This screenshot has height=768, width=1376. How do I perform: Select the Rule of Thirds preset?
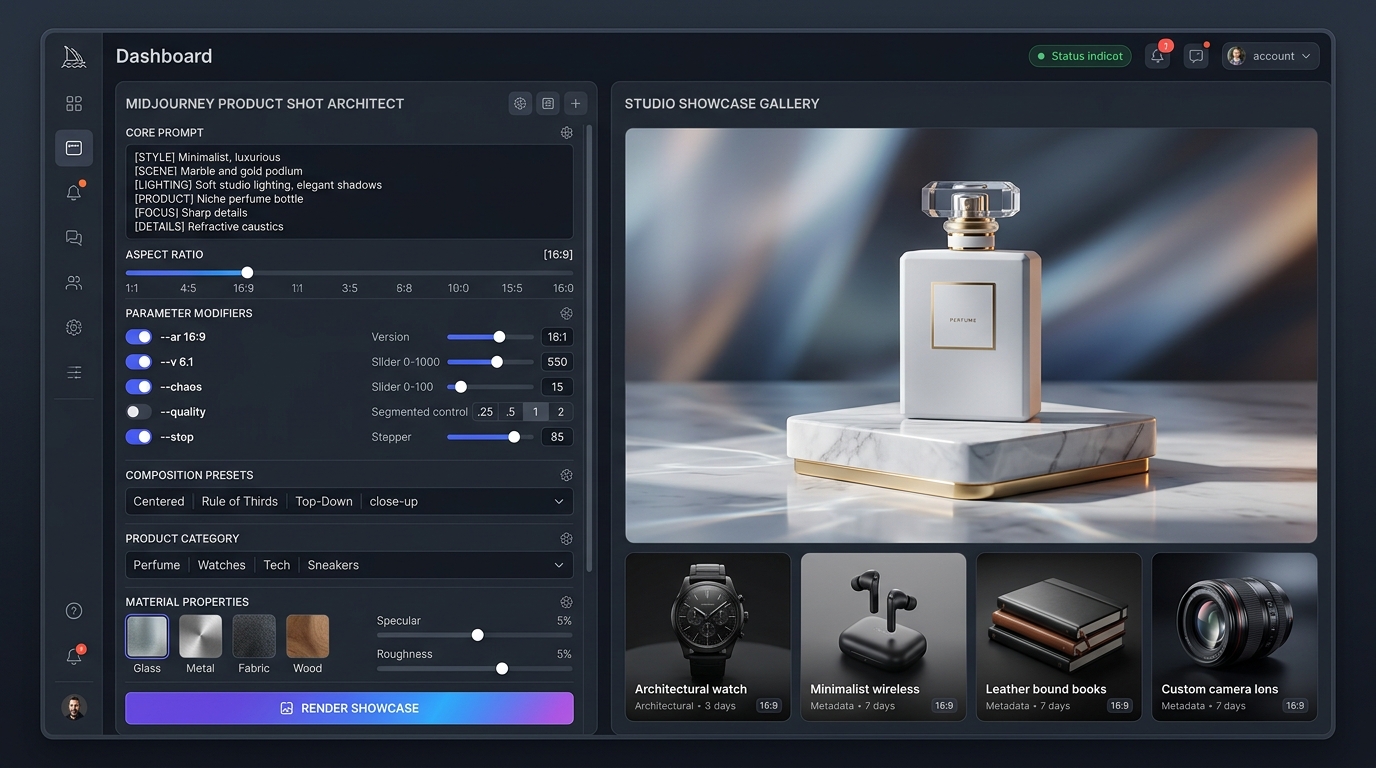tap(240, 501)
